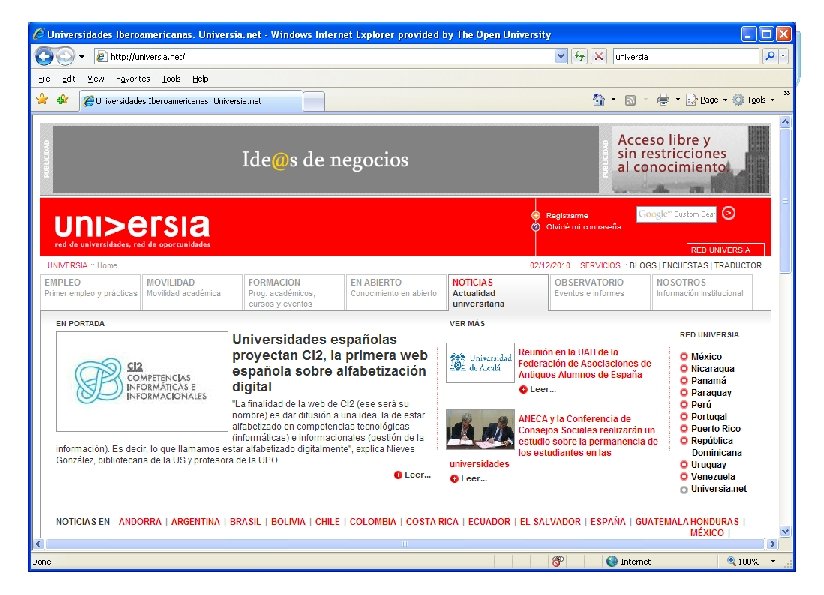This screenshot has width=824, height=595.
Task: Open the OBSERVATORIO navigation tab
Action: 600,292
